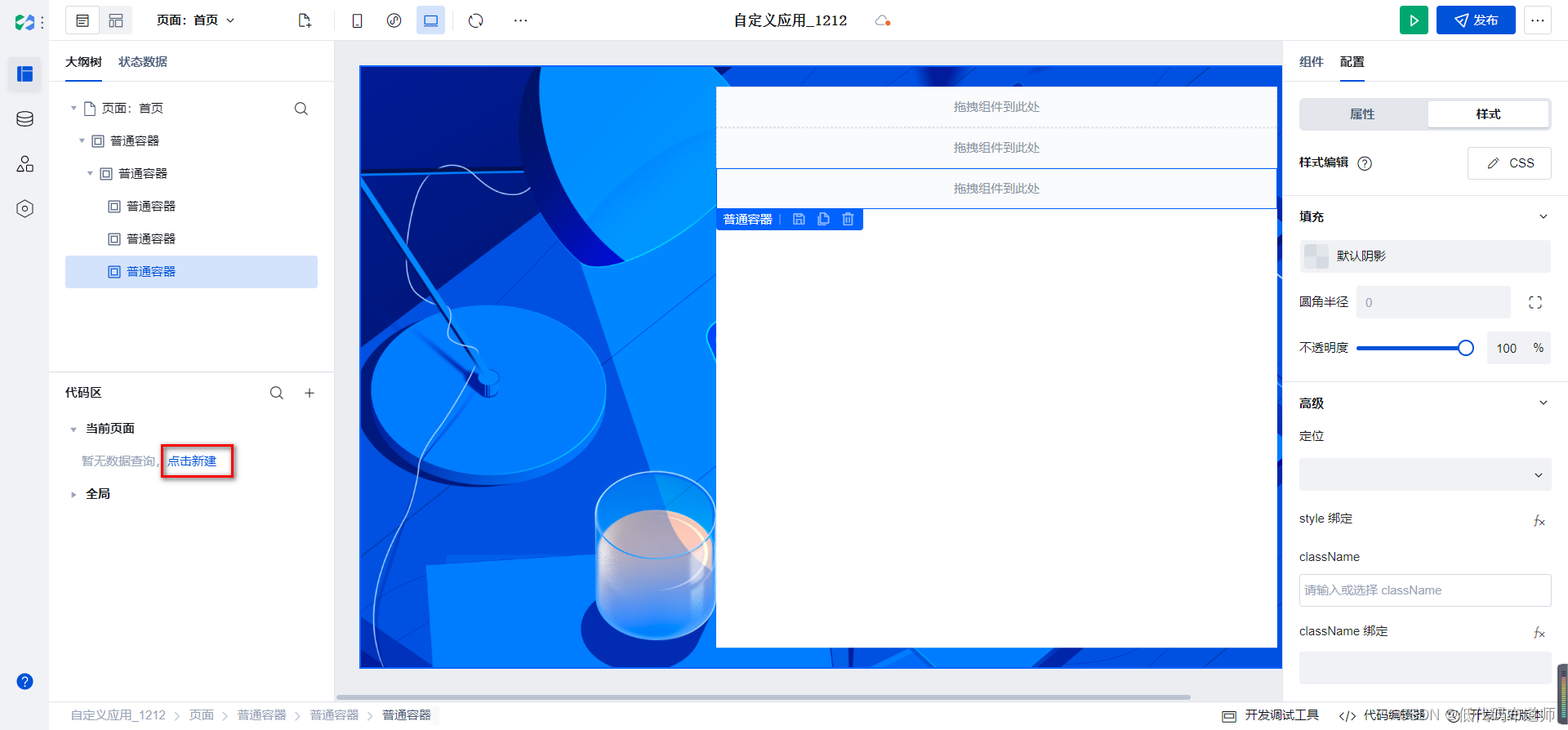
Task: Open the page selector dropdown 首页
Action: coord(196,20)
